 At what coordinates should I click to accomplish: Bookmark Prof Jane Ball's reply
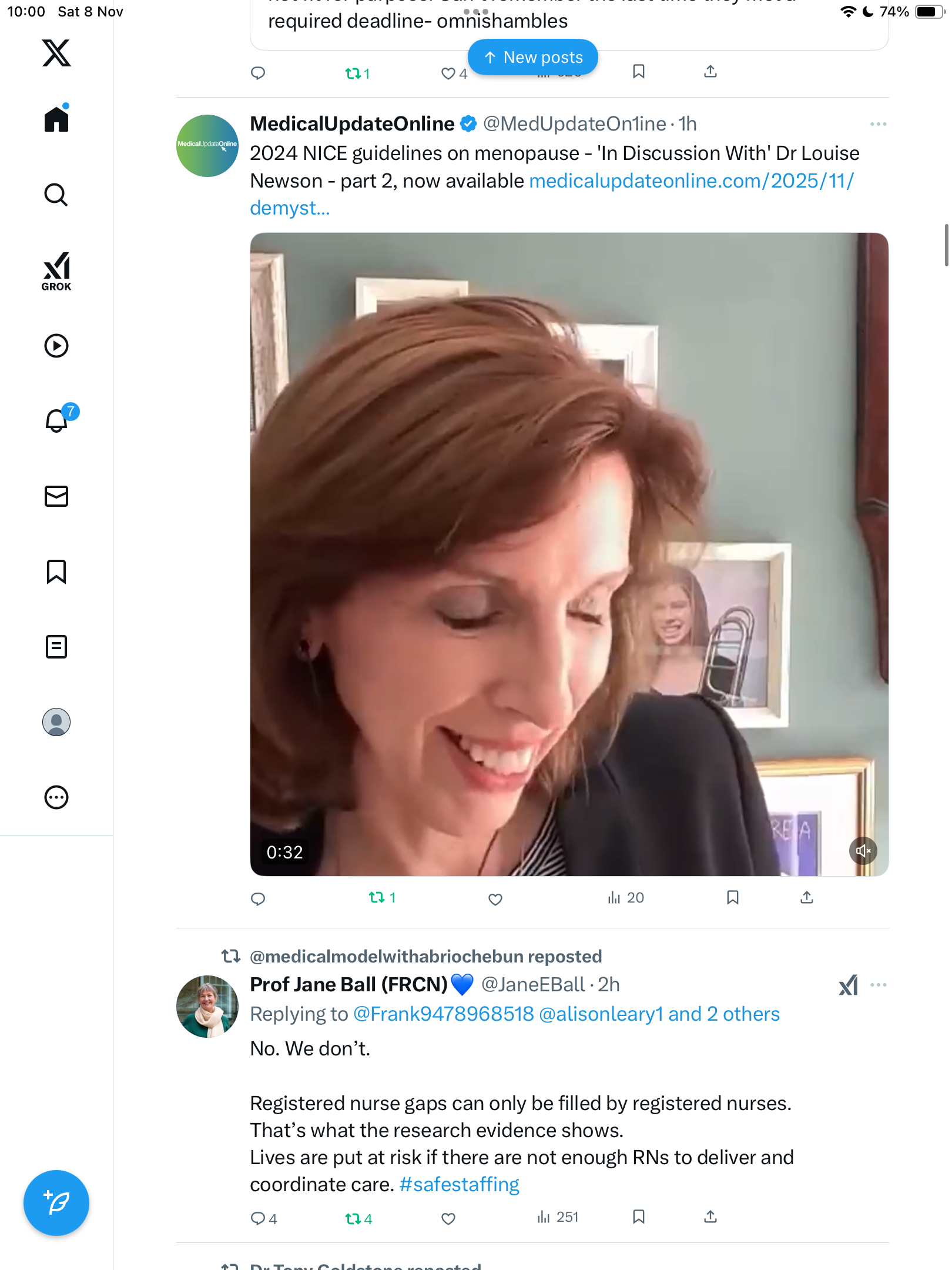click(x=639, y=1216)
